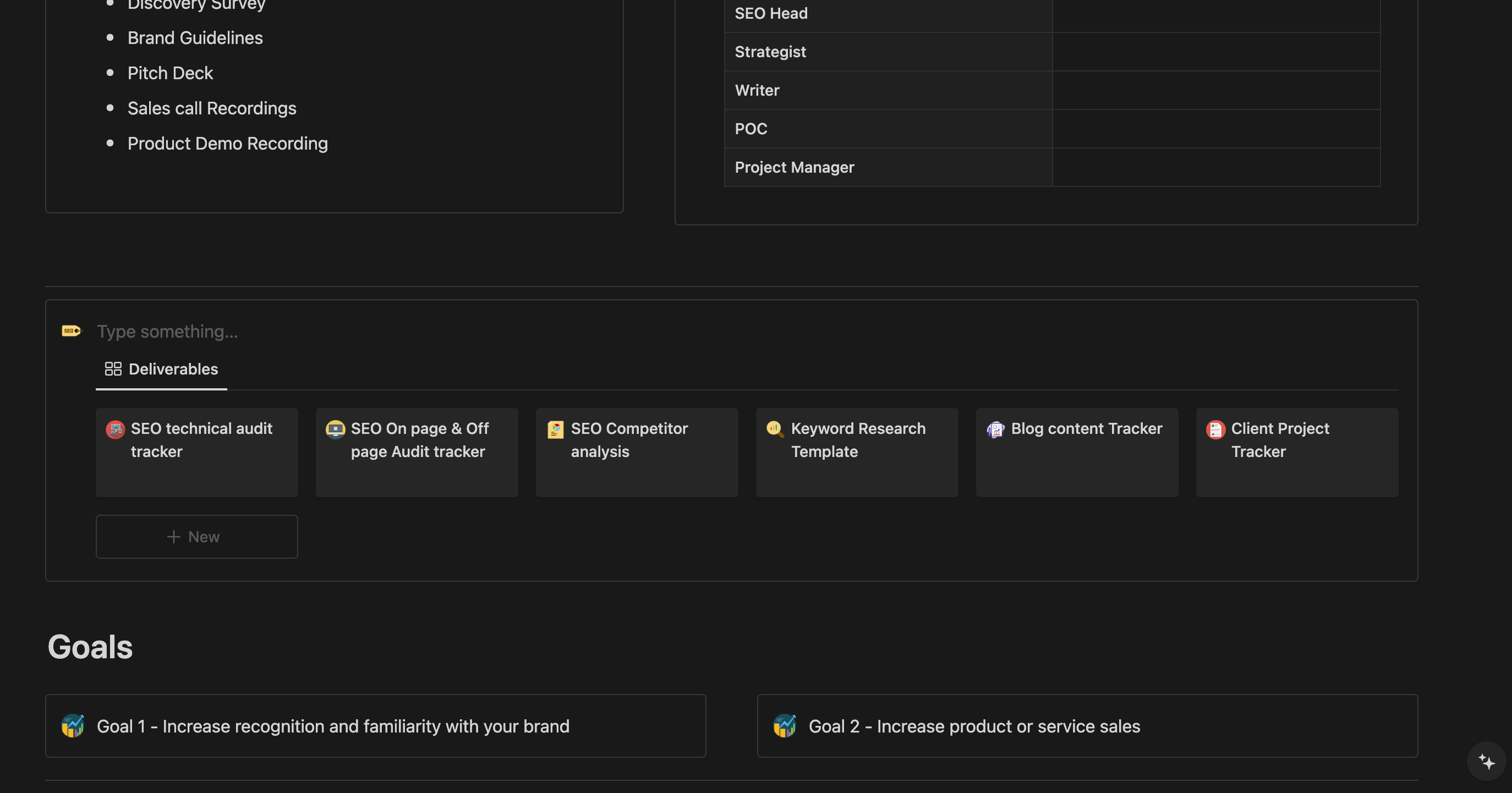Click the 'Type something...' callout field
The width and height of the screenshot is (1512, 793).
[x=747, y=332]
